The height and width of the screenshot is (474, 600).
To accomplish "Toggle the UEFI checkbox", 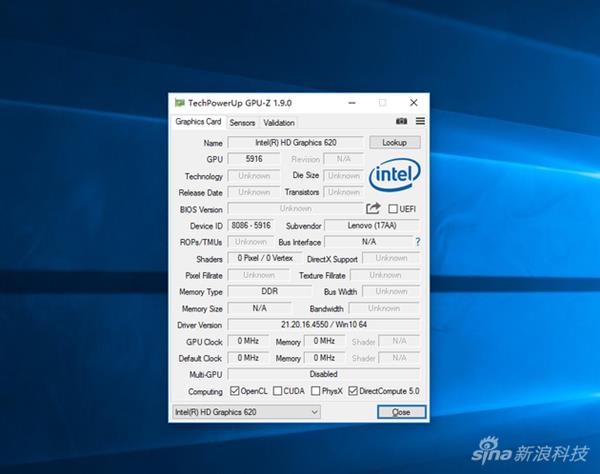I will (x=393, y=209).
